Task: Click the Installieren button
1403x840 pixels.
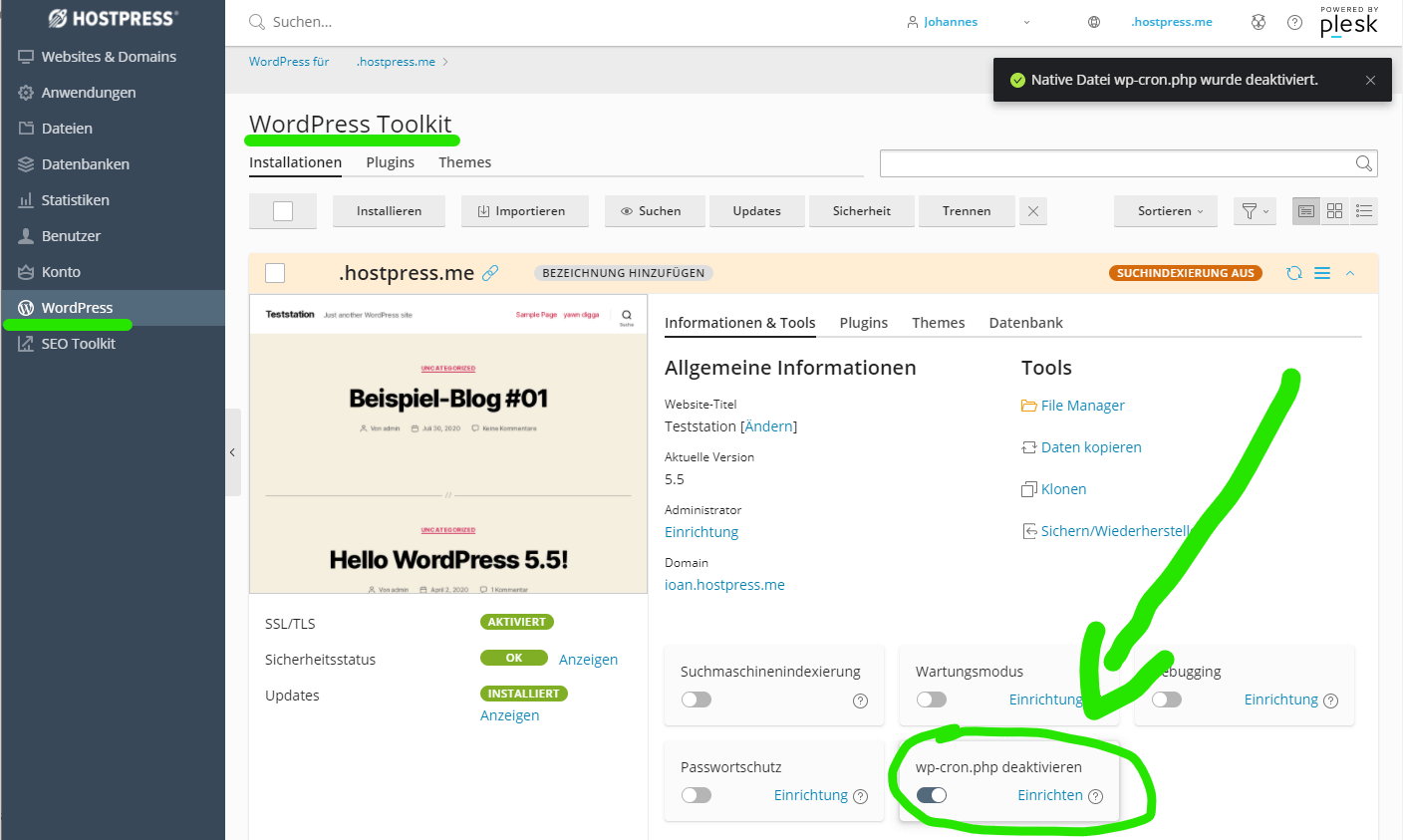Action: point(389,211)
